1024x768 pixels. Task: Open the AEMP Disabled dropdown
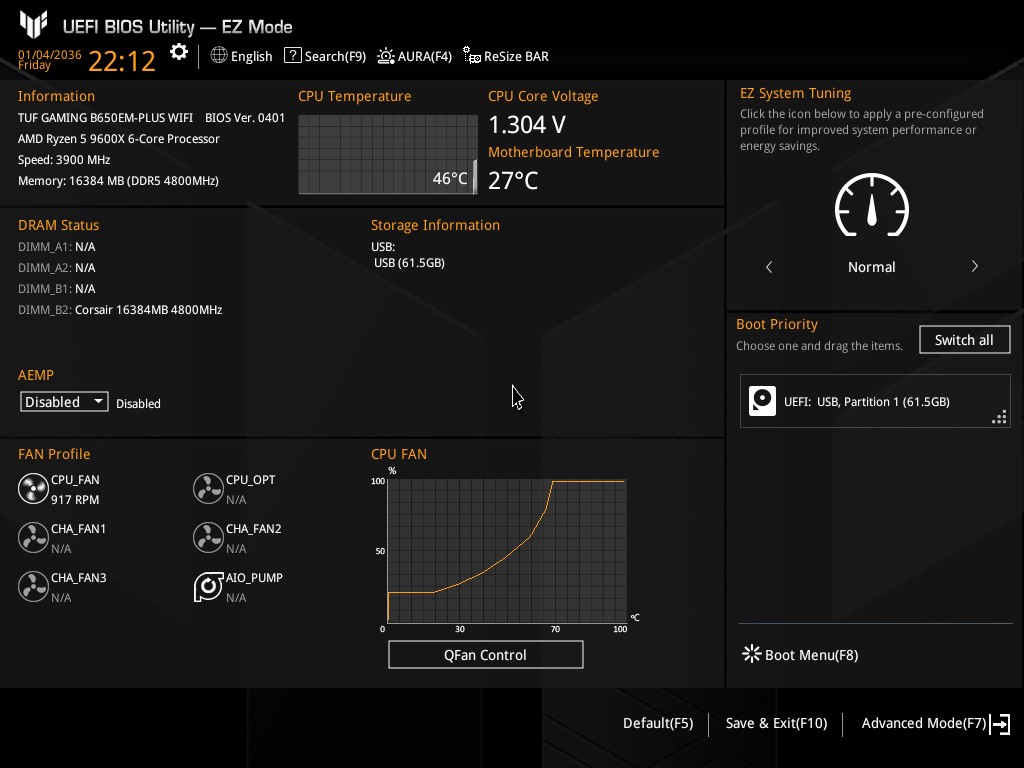tap(64, 402)
